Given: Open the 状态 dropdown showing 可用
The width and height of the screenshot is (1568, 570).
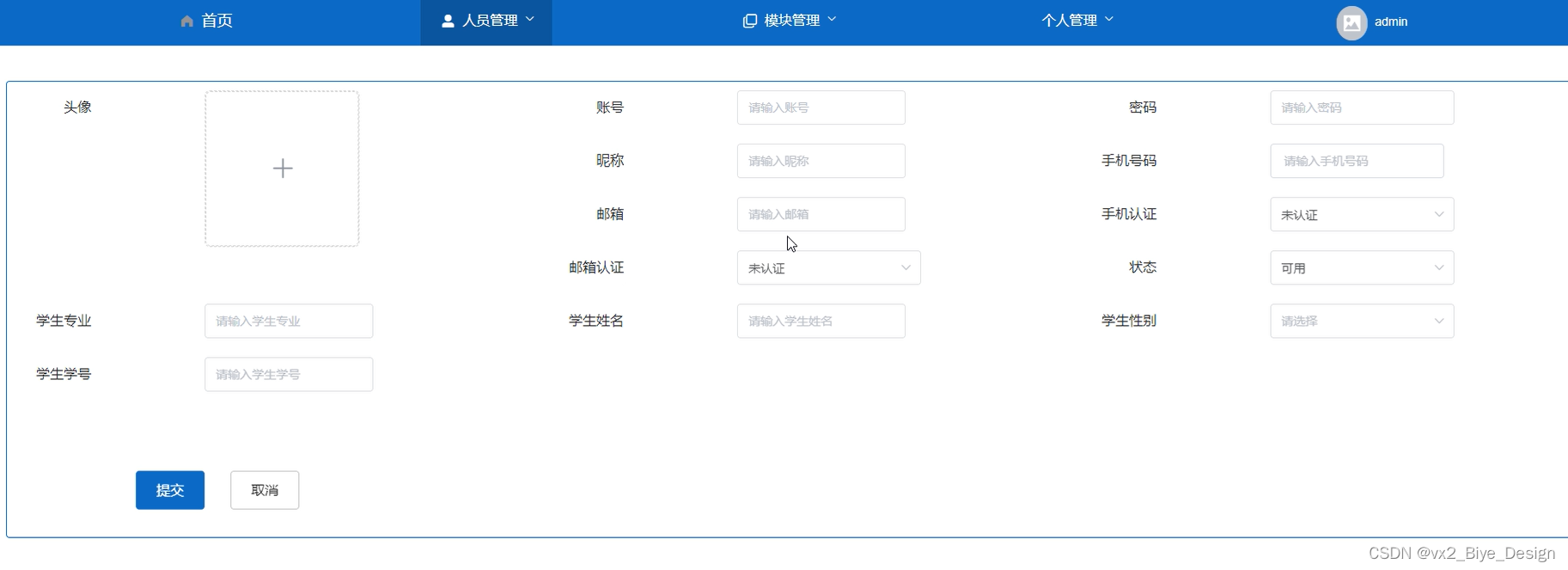Looking at the screenshot, I should 1362,267.
